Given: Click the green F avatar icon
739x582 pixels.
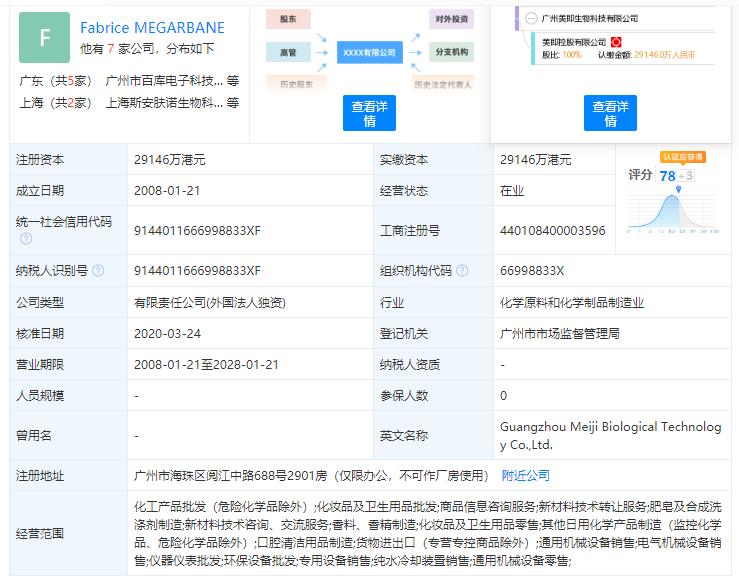Looking at the screenshot, I should (44, 37).
